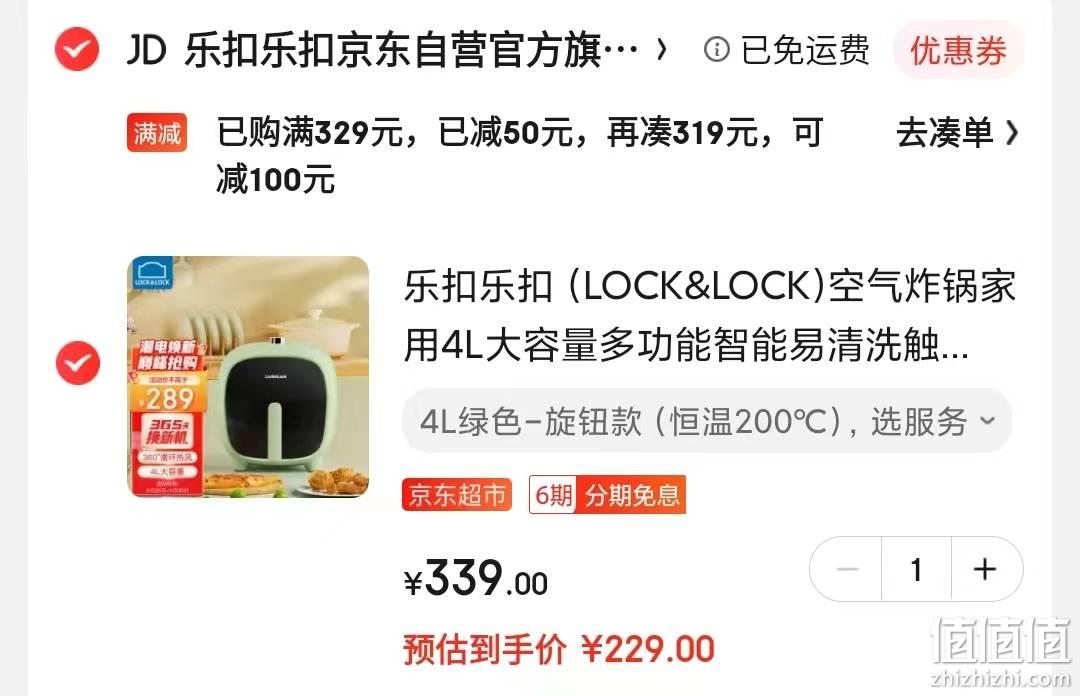
Task: Increase quantity with the plus button
Action: point(986,569)
